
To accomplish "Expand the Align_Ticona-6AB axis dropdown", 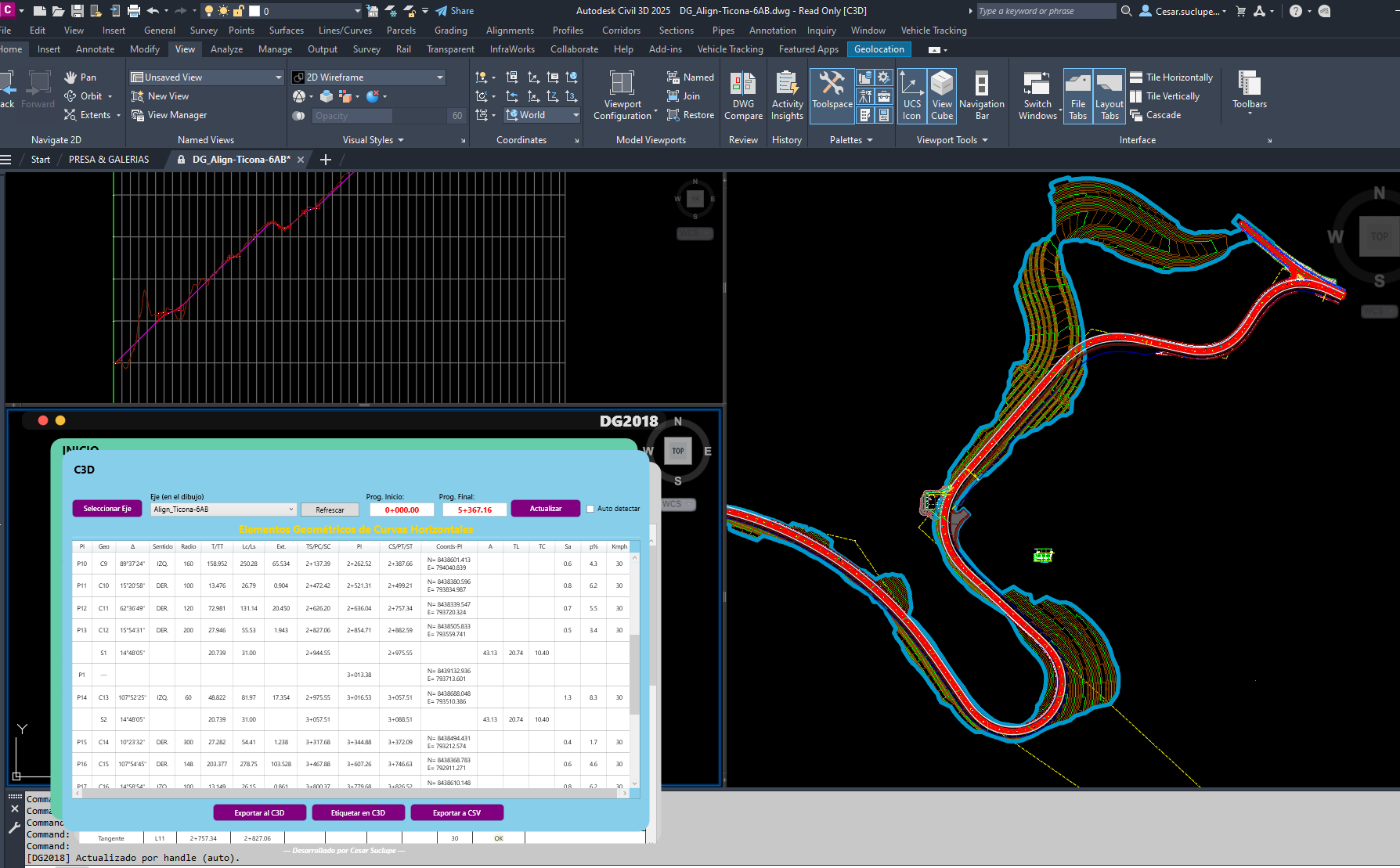I will coord(290,510).
